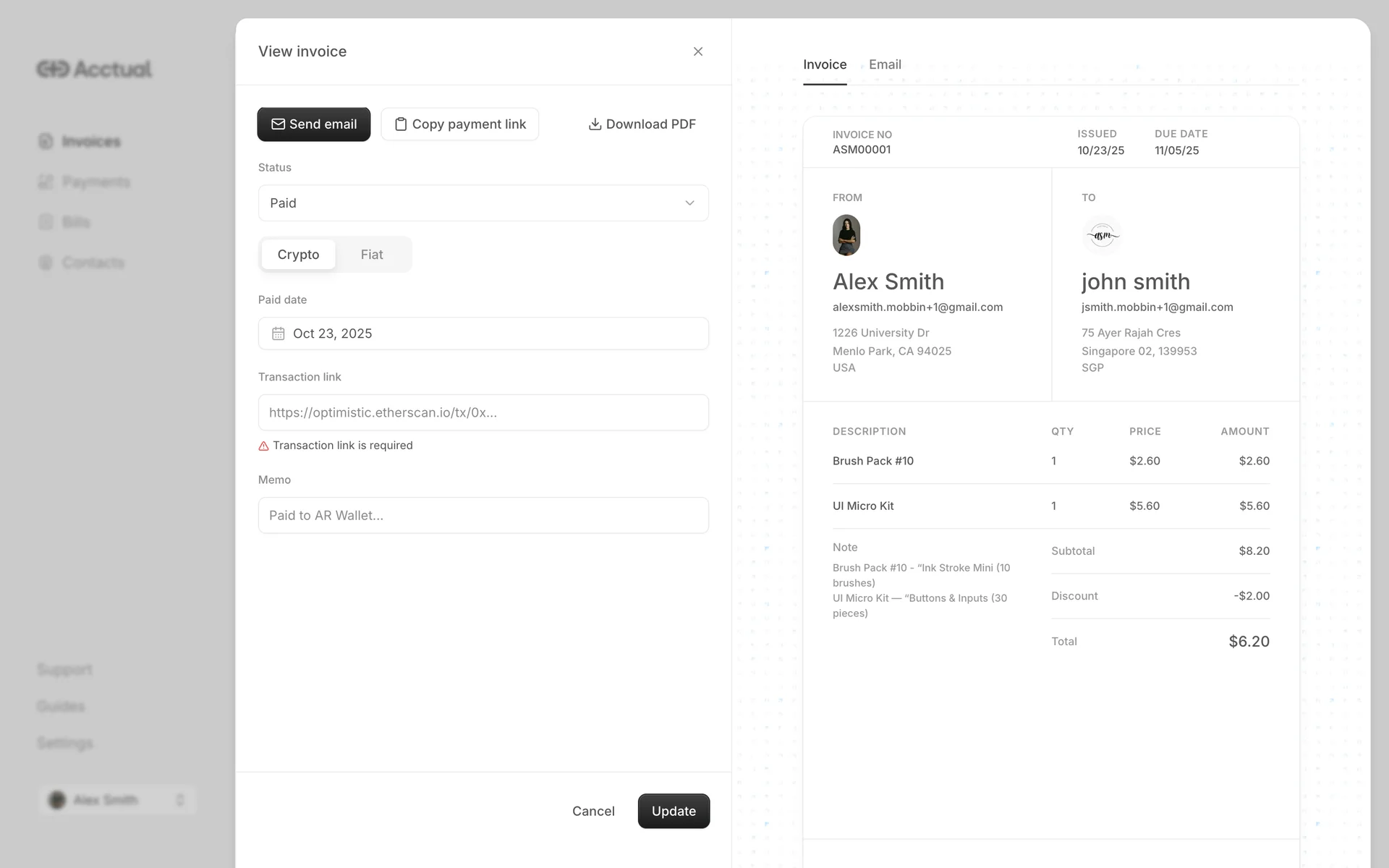Click the Cancel button
Screen dimensions: 1389x868
click(x=593, y=811)
